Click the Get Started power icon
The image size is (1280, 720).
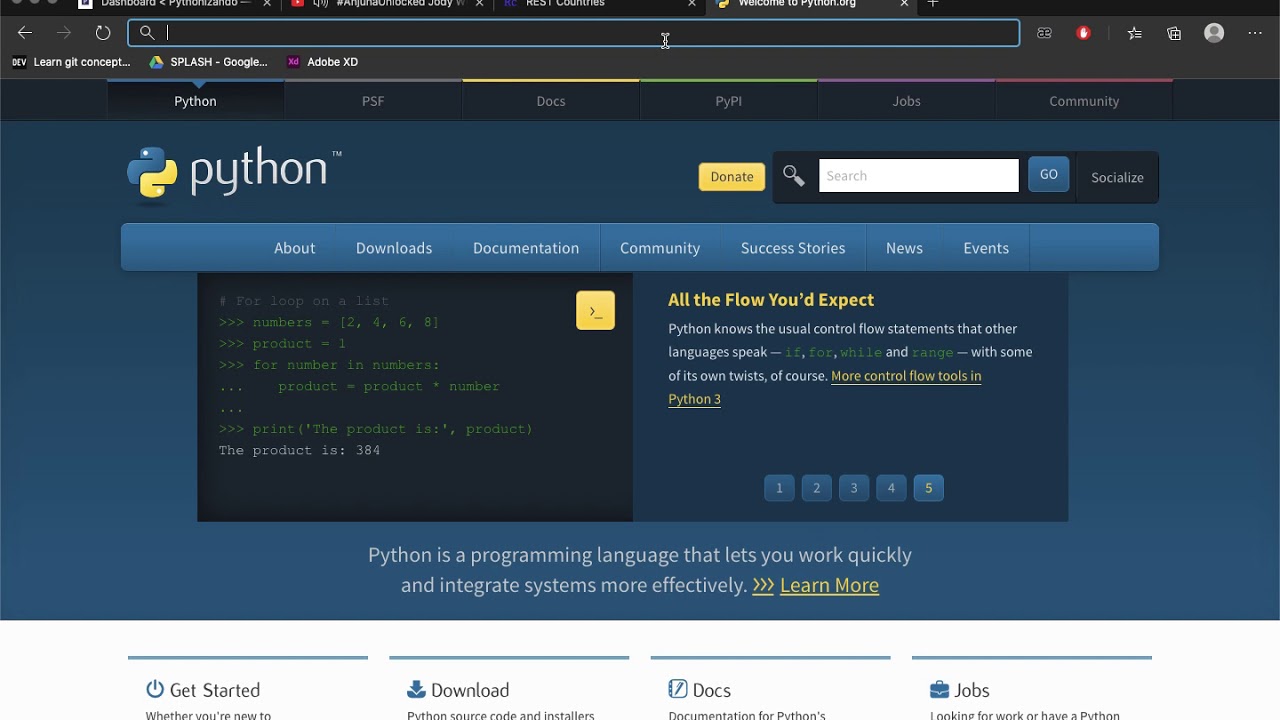click(x=155, y=689)
